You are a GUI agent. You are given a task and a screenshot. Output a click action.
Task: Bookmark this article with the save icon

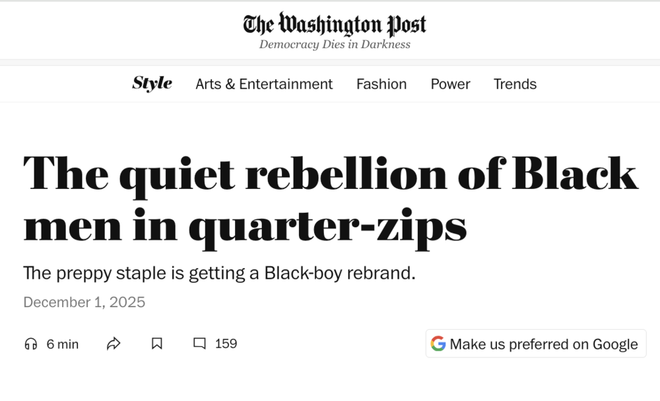(157, 344)
